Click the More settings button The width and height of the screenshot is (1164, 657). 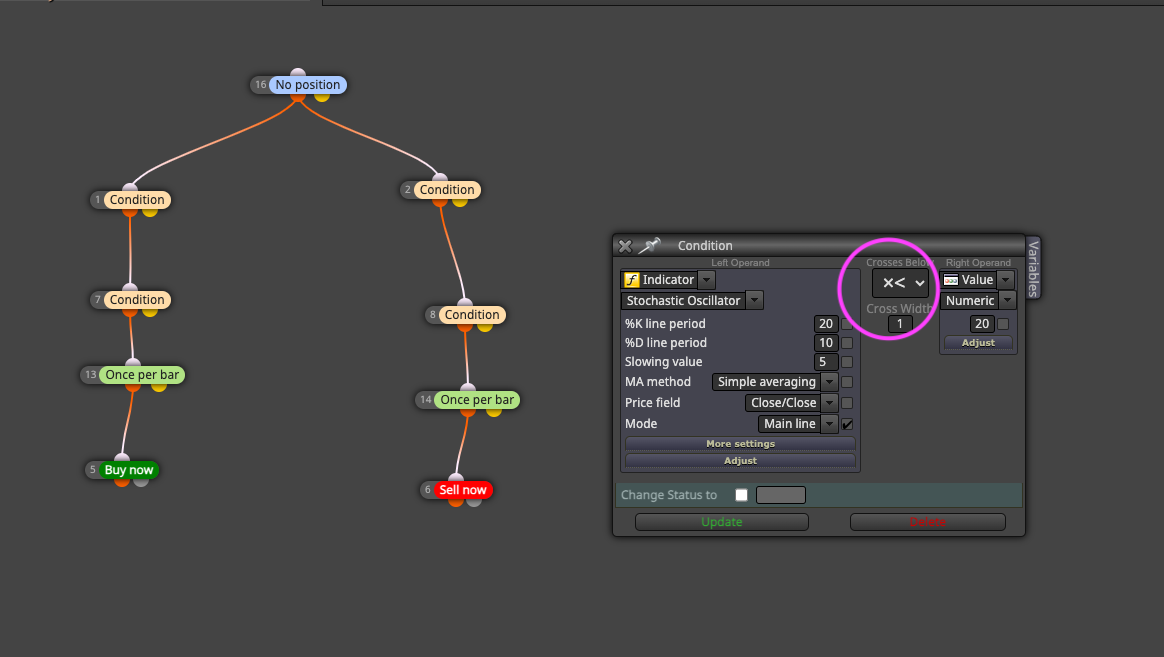point(740,444)
